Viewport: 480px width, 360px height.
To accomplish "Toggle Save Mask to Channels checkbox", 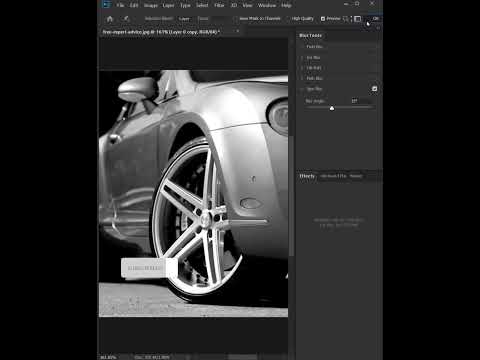I will click(x=236, y=19).
